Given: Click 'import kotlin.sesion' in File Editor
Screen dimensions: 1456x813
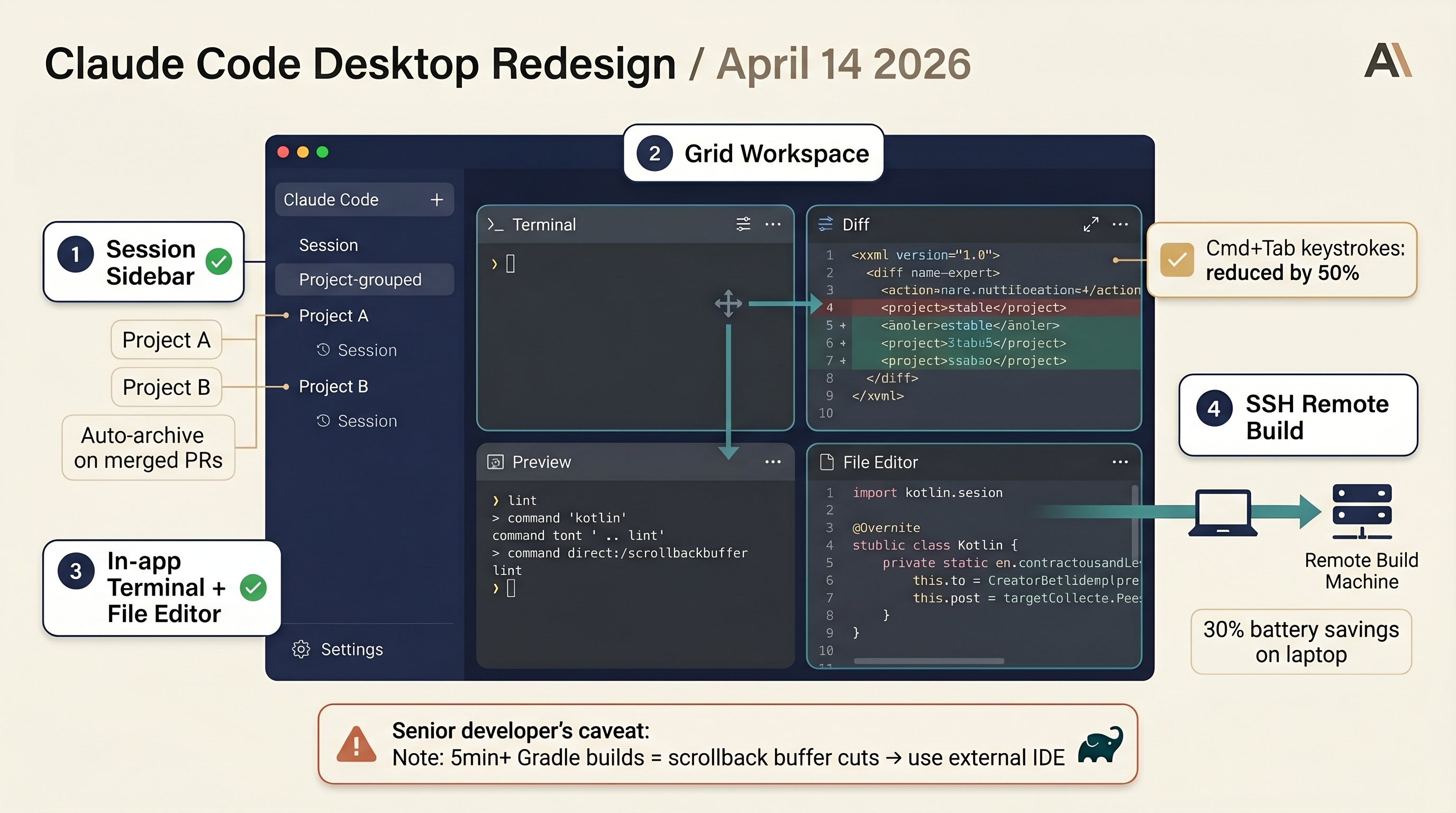Looking at the screenshot, I should (x=927, y=492).
